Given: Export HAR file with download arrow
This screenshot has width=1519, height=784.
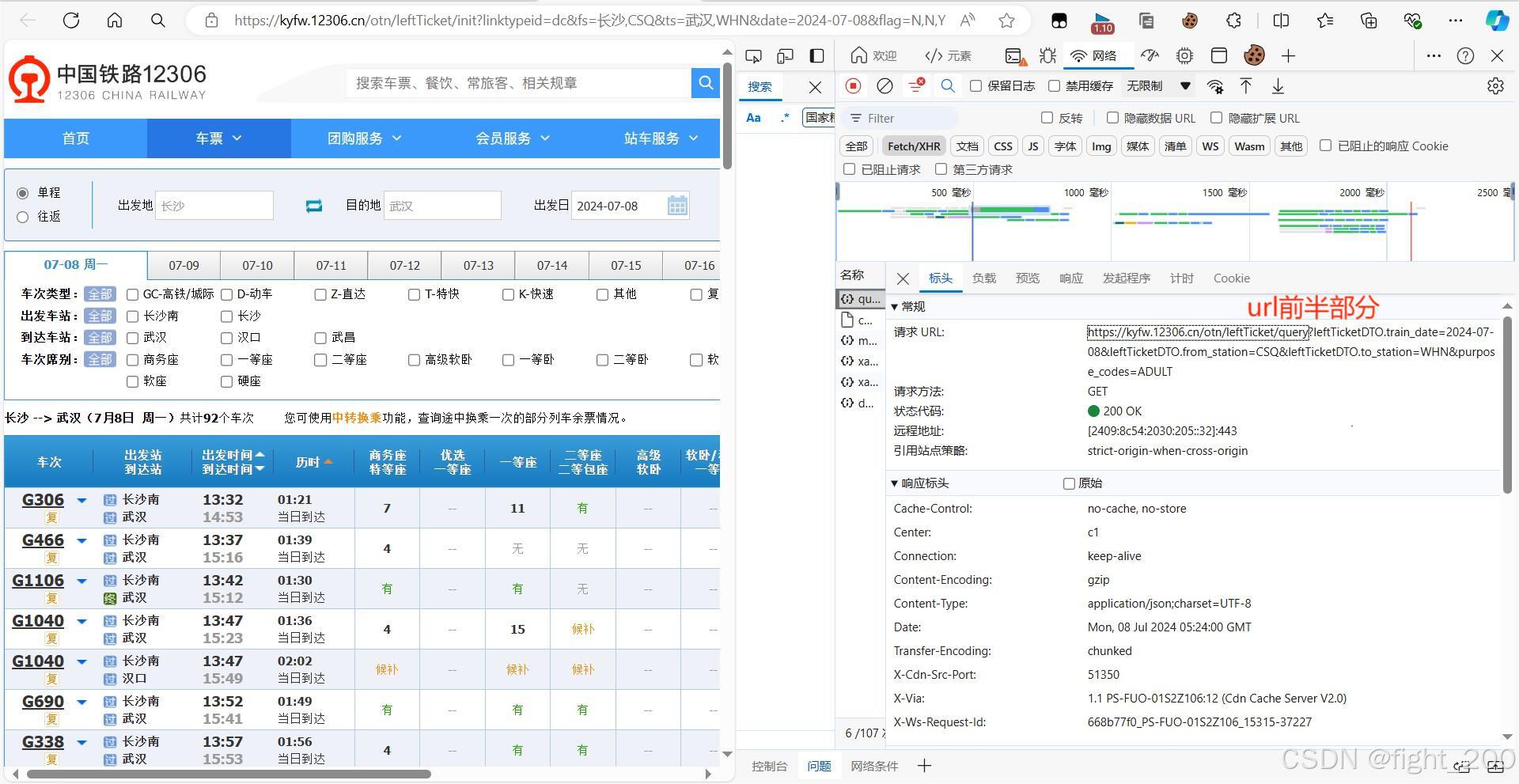Looking at the screenshot, I should point(1278,85).
